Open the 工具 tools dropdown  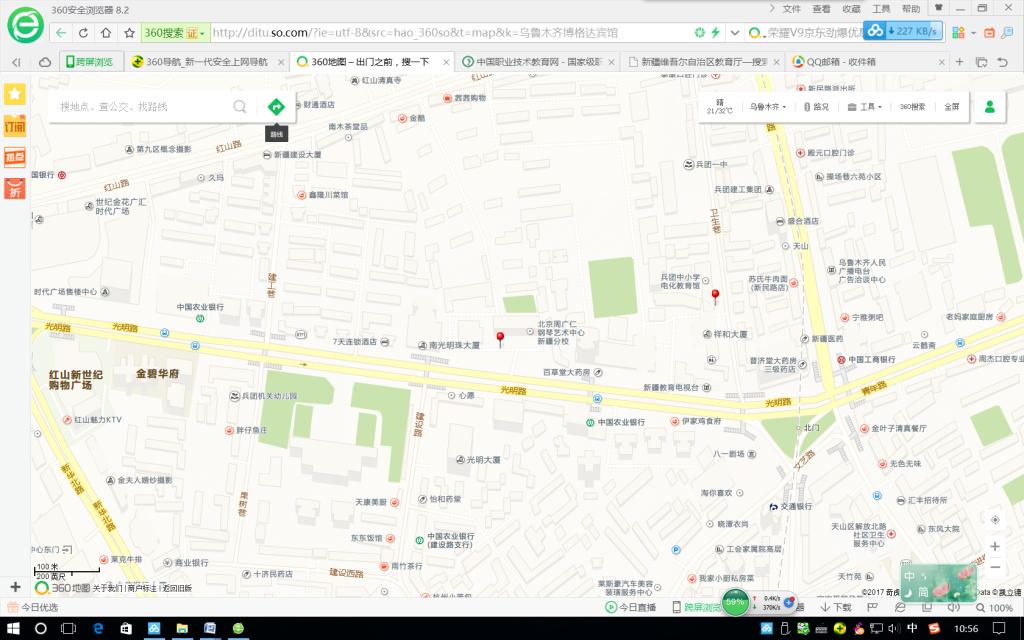pos(864,106)
